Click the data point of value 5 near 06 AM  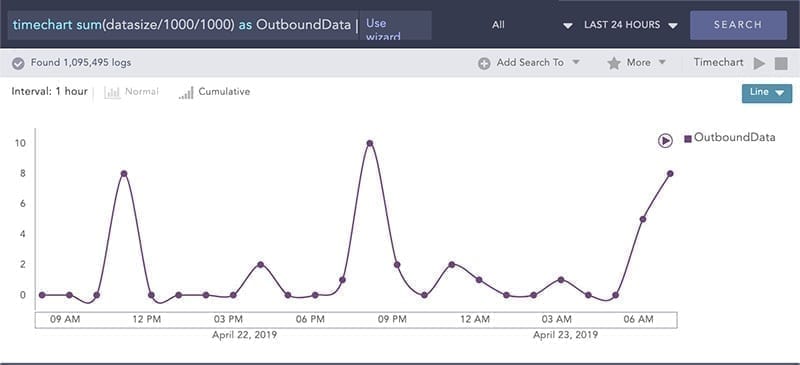(643, 219)
